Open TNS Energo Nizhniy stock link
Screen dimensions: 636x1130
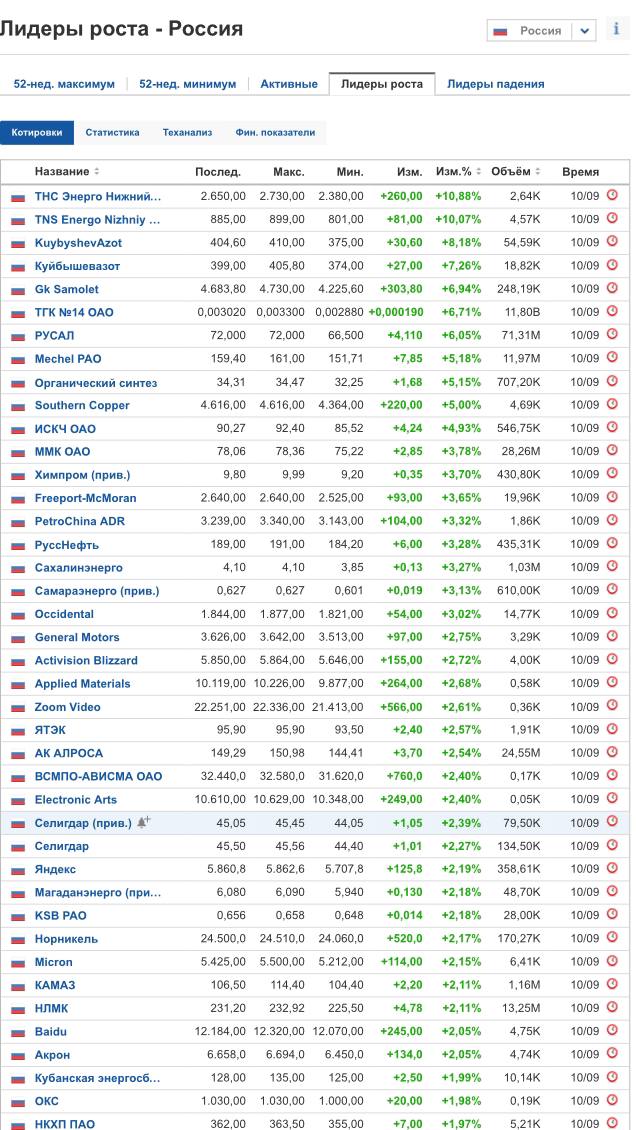click(x=98, y=220)
